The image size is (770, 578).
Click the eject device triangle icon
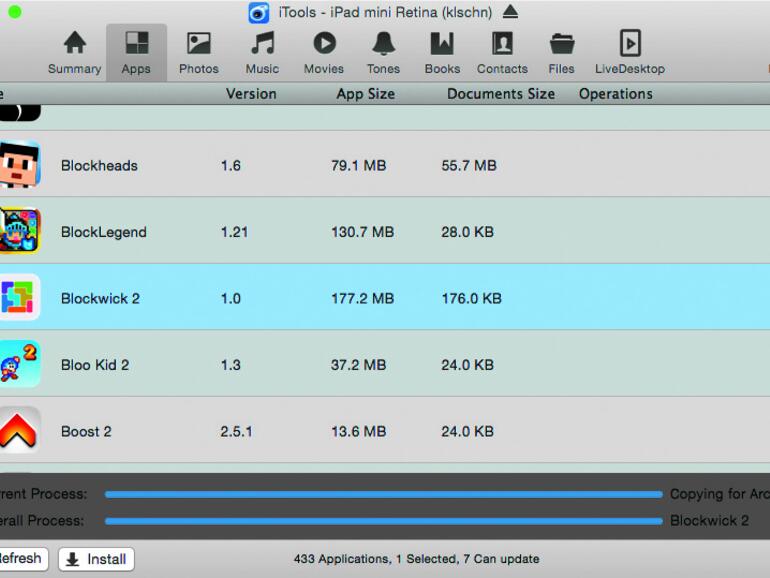coord(510,11)
